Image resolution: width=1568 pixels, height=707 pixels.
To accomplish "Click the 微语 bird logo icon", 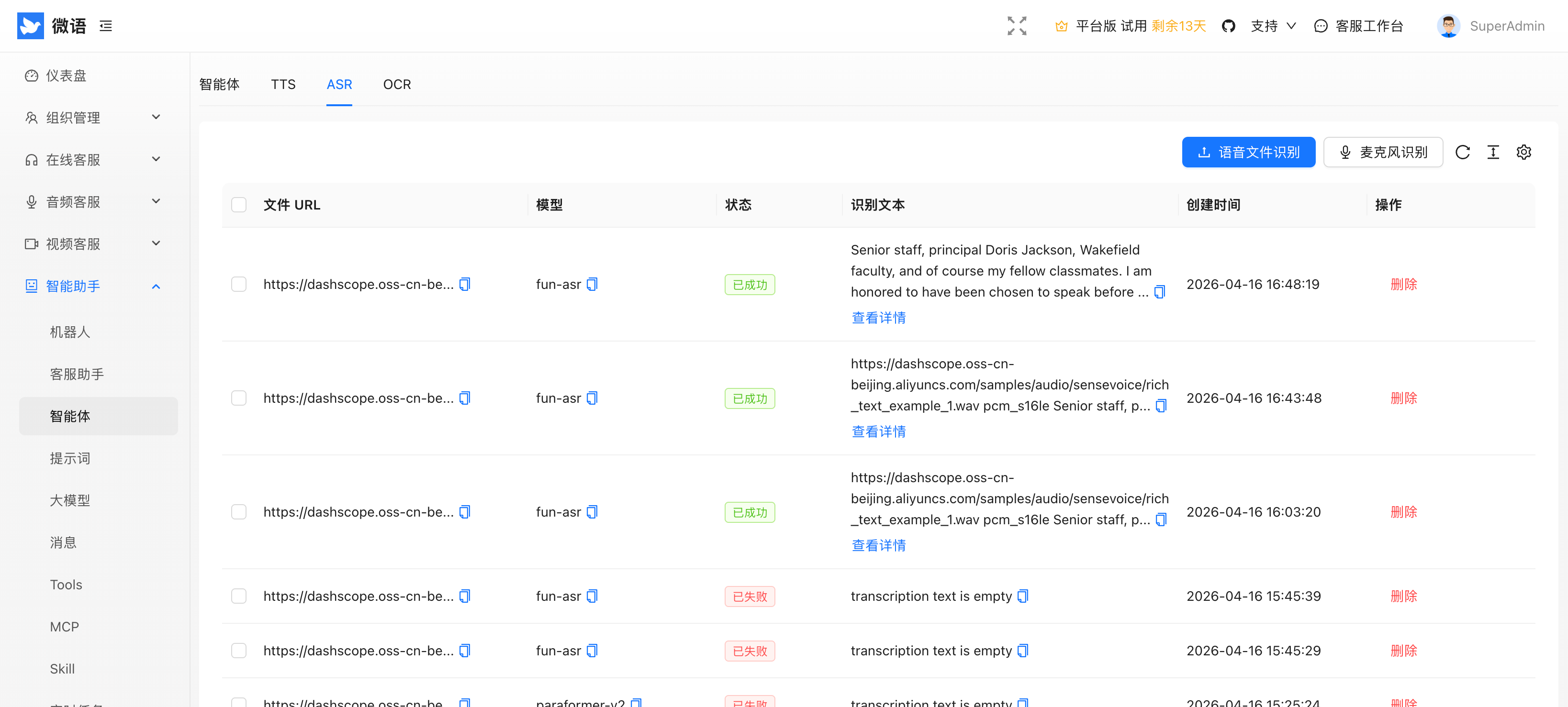I will (31, 25).
